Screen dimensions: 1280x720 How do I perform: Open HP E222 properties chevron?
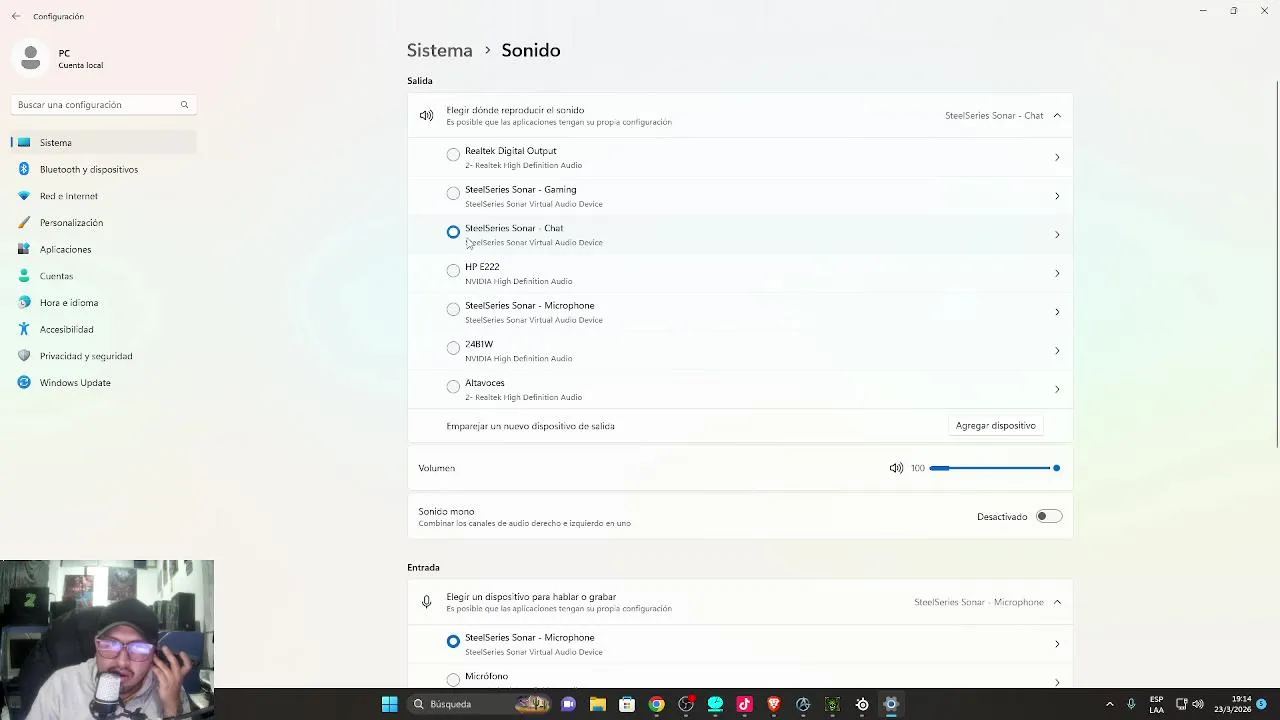[x=1057, y=273]
